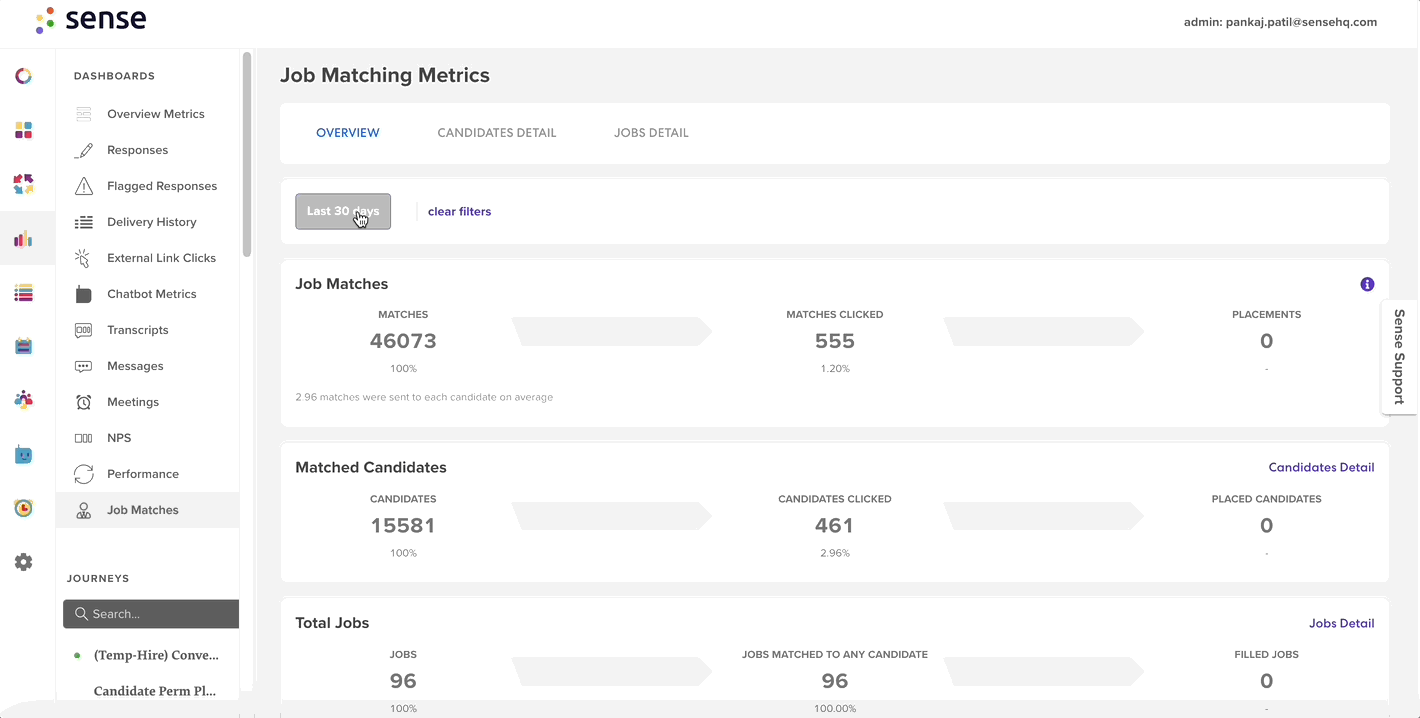Screen dimensions: 1420x718
Task: Click the Meetings alarm clock icon
Action: click(x=84, y=402)
